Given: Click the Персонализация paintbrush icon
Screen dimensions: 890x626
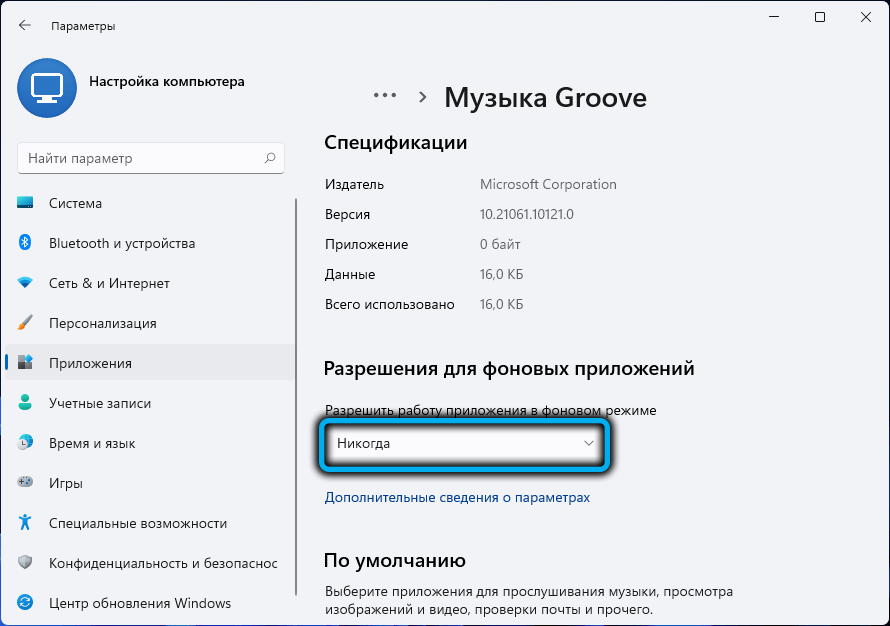Looking at the screenshot, I should [25, 322].
